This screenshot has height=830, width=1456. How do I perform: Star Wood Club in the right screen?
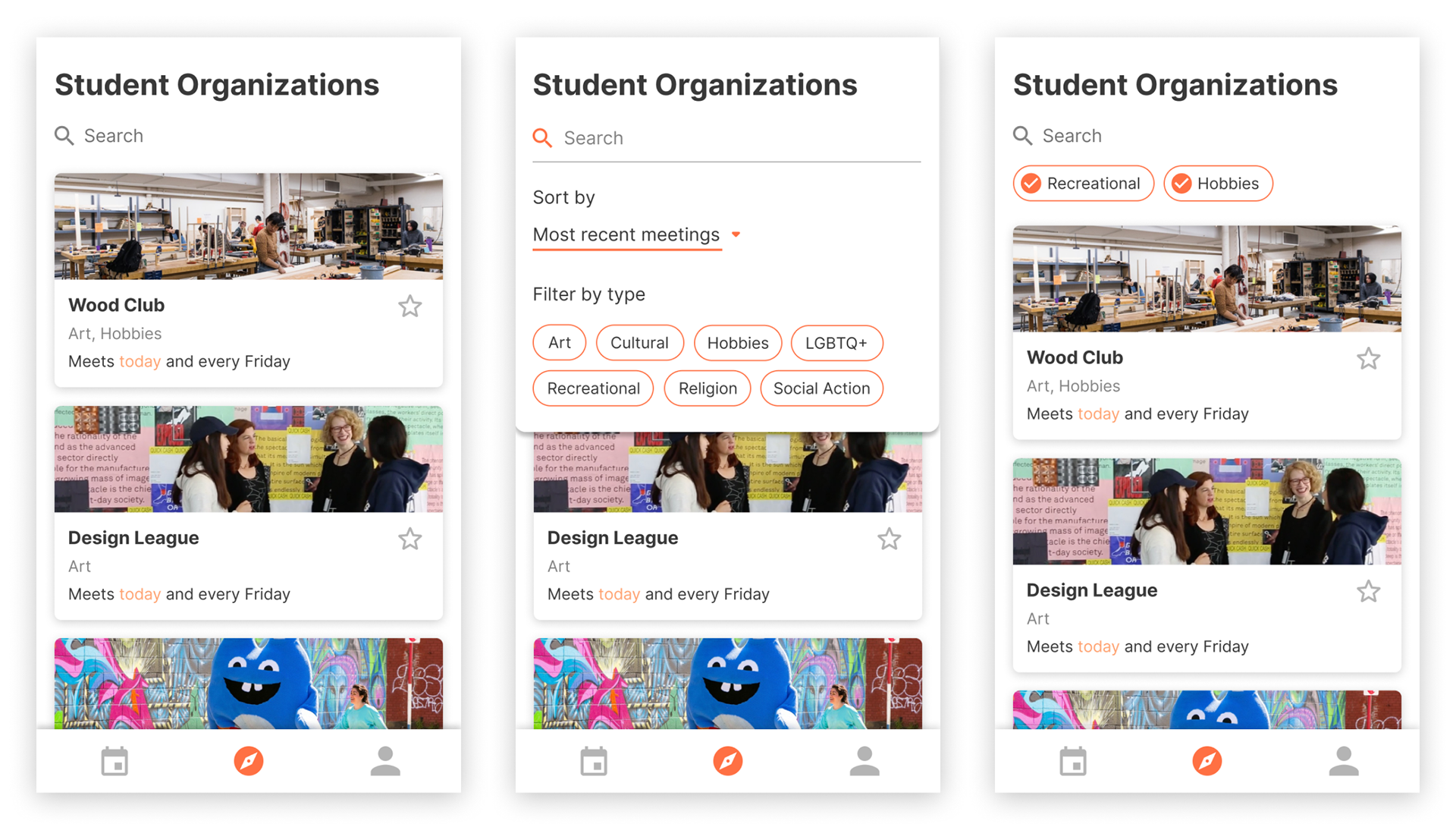point(1369,358)
